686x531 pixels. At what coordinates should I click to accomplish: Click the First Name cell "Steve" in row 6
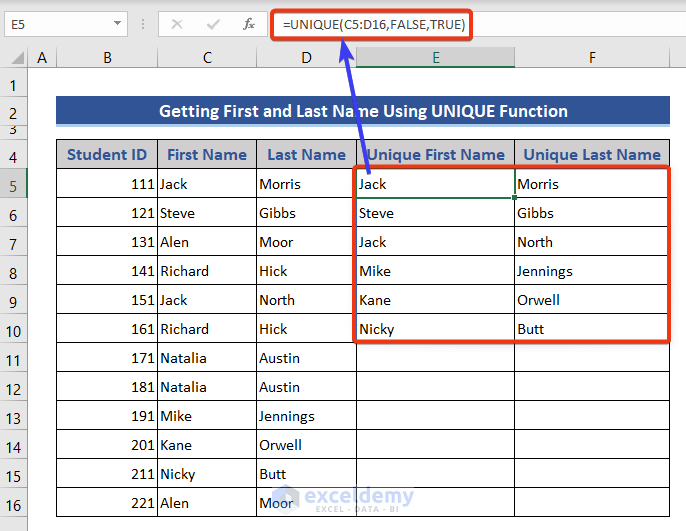tap(207, 213)
